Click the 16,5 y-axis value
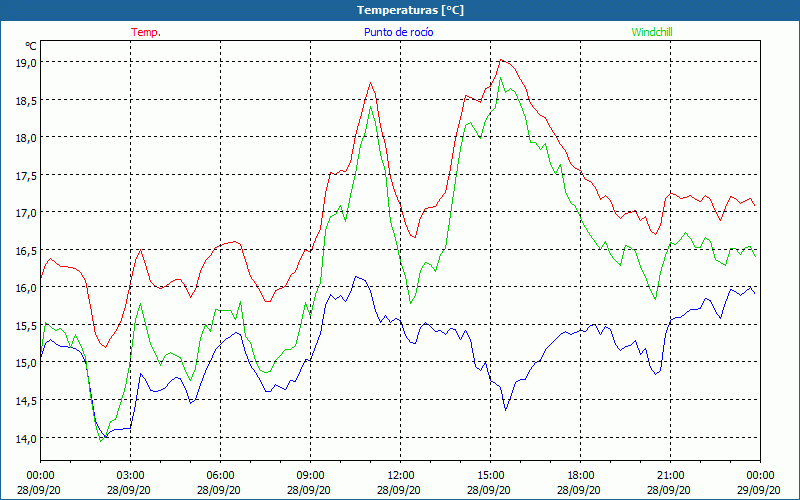 coord(27,250)
